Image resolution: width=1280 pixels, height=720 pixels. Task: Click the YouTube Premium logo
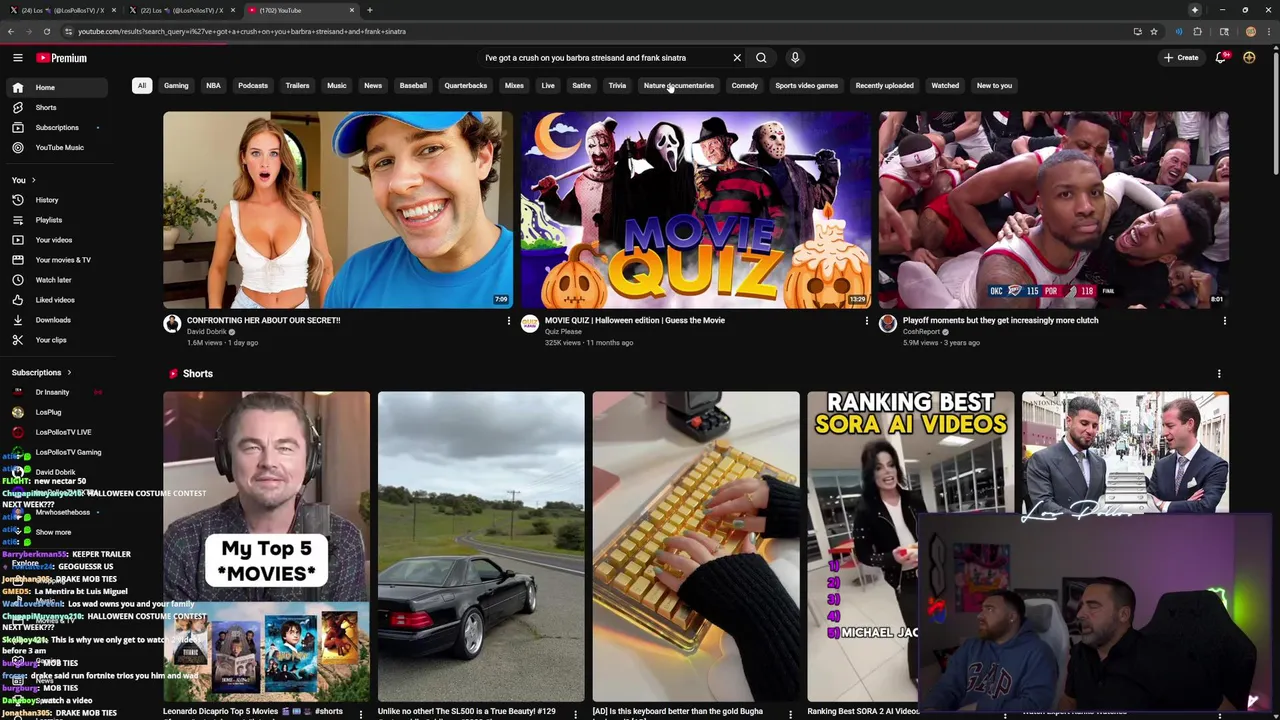tap(62, 58)
